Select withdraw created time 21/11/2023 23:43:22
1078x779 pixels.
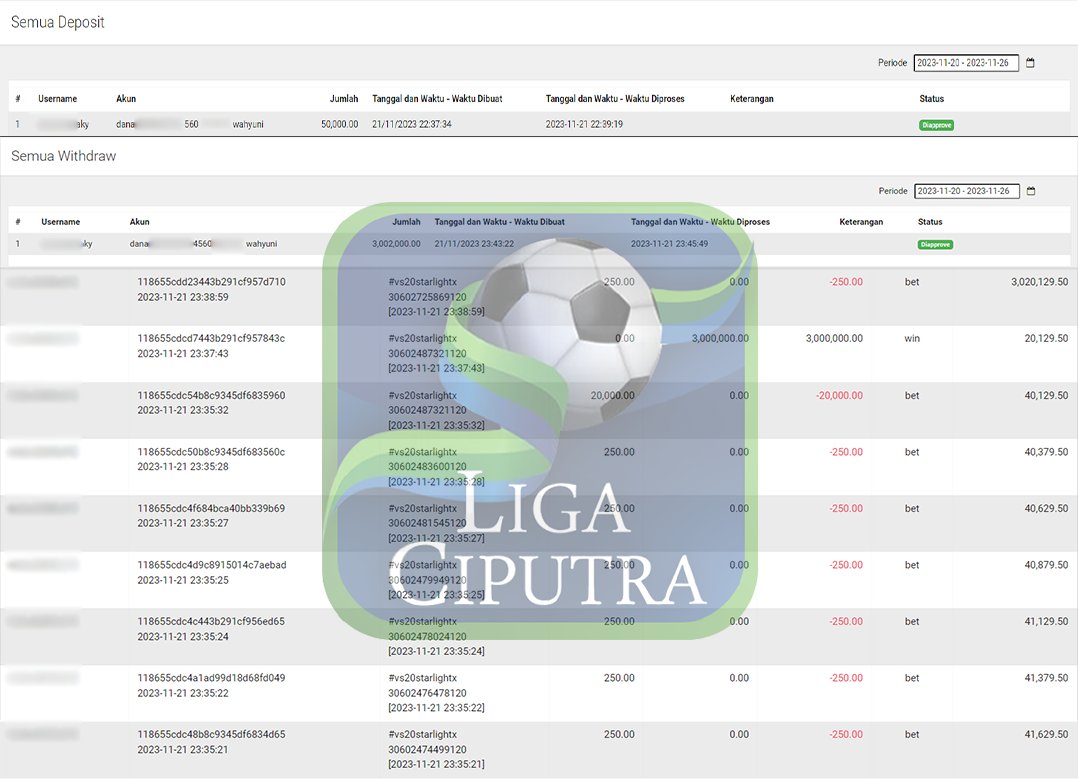pos(474,244)
